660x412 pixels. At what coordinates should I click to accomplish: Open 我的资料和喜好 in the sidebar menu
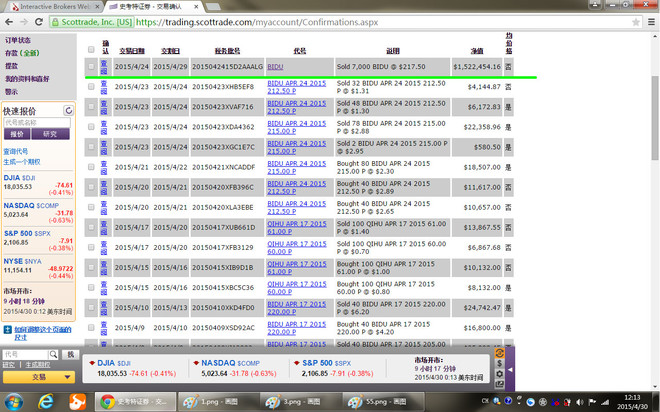point(27,79)
